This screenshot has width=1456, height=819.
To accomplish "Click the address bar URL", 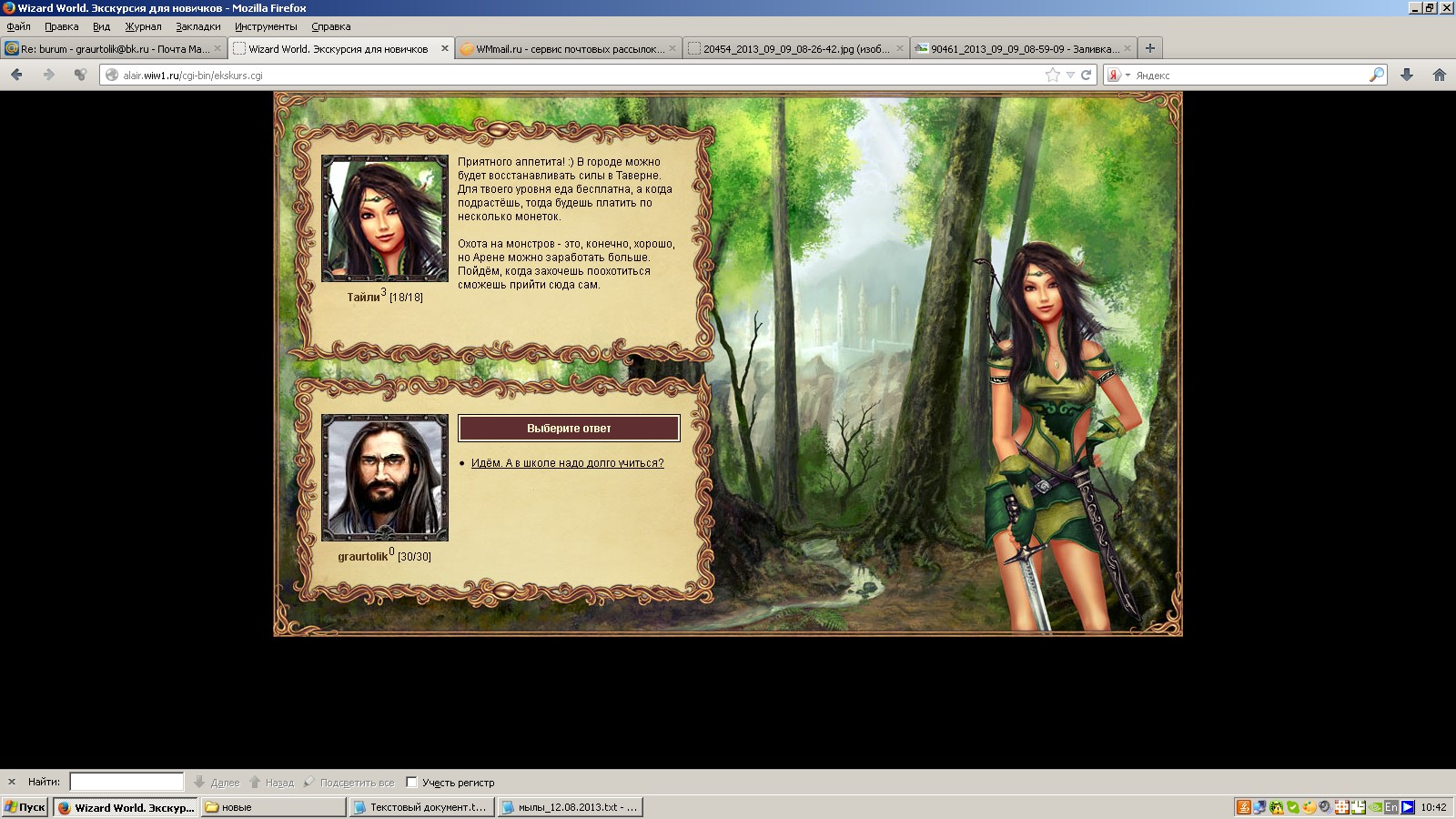I will (x=193, y=76).
